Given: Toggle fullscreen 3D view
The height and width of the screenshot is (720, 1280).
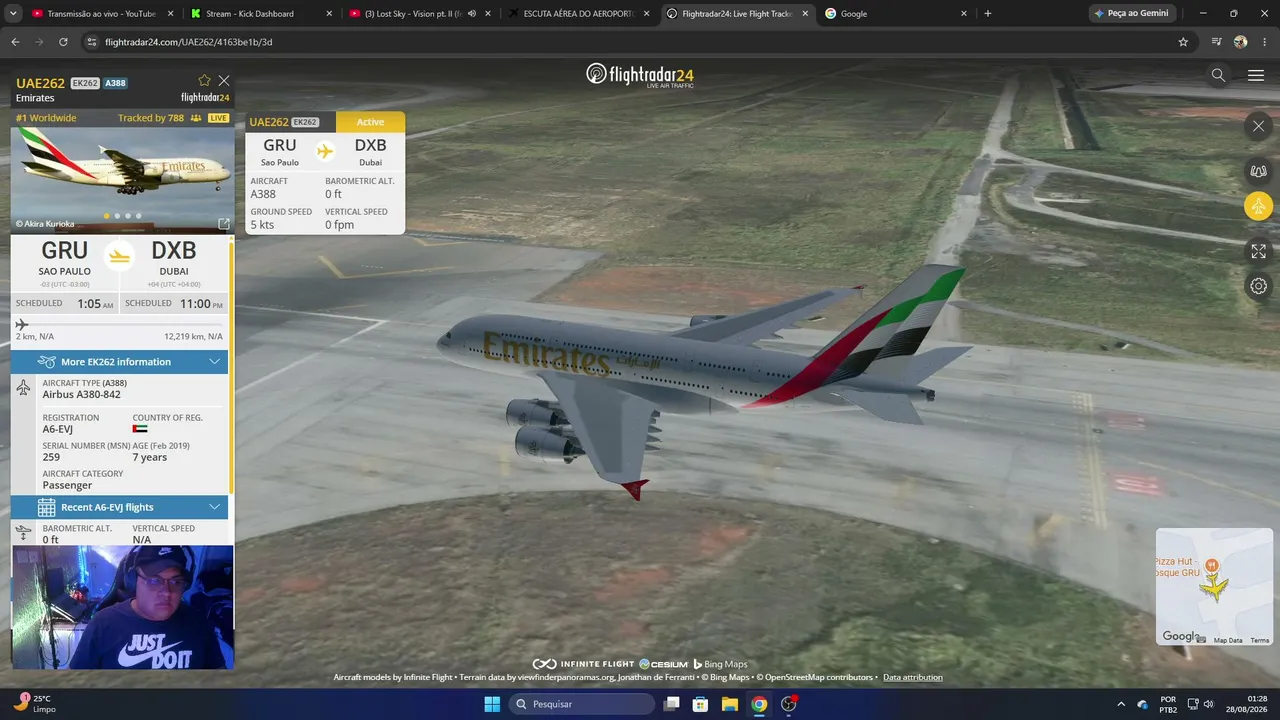Looking at the screenshot, I should click(1258, 251).
